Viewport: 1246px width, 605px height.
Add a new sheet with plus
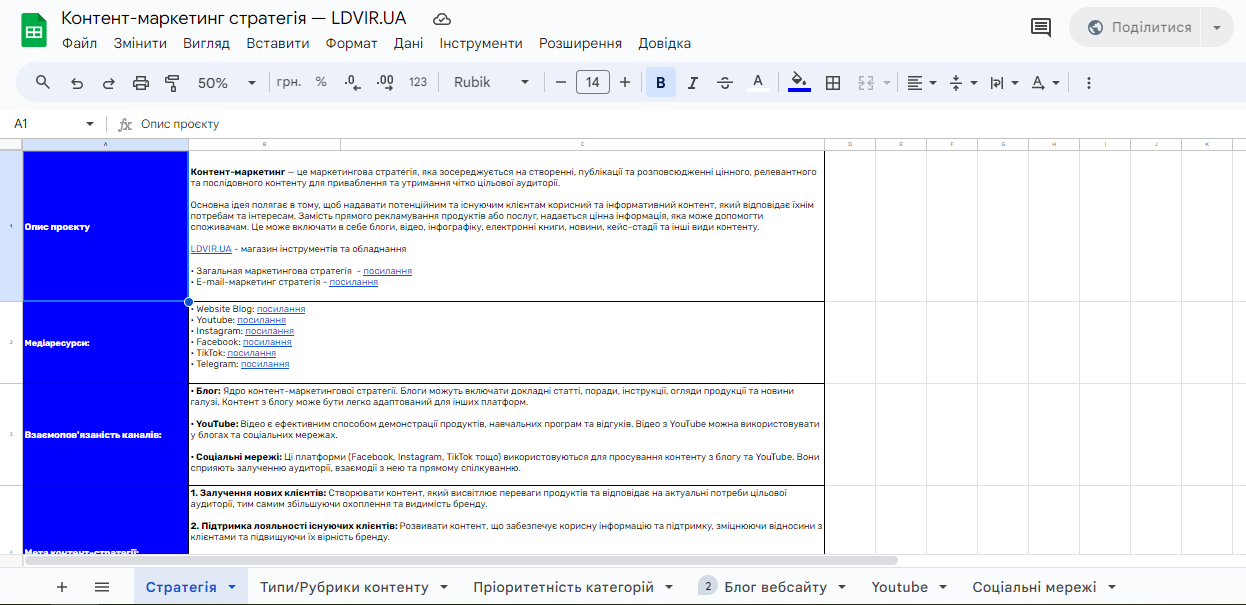click(62, 587)
